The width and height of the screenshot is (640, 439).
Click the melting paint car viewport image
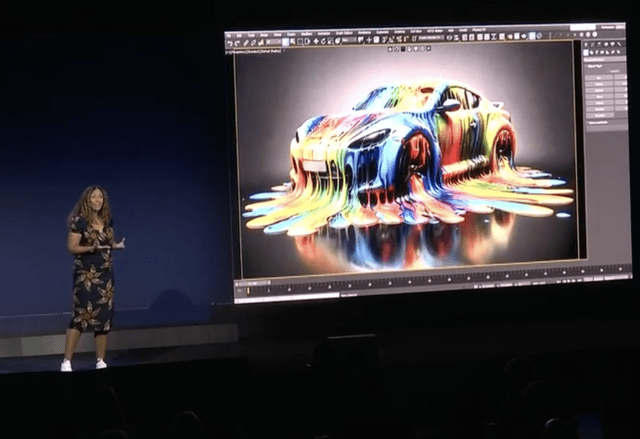click(x=406, y=159)
